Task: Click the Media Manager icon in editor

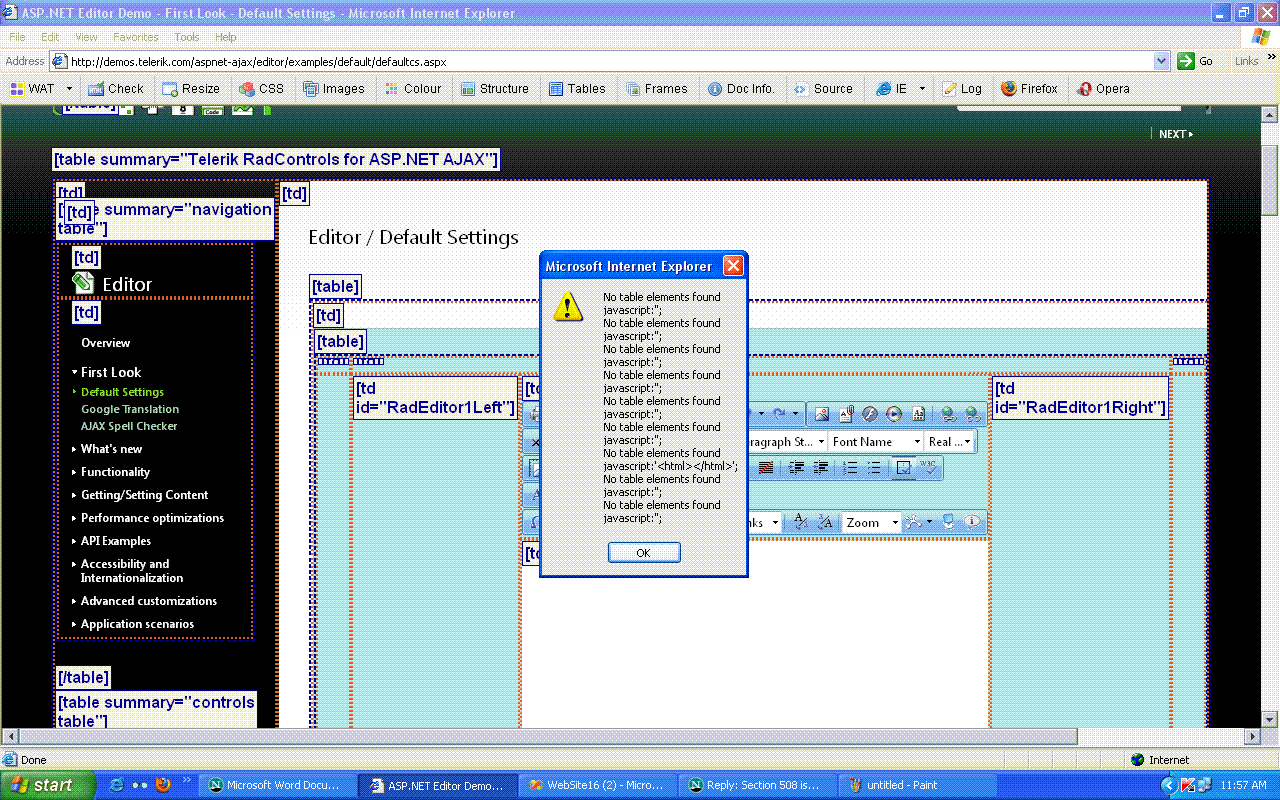Action: (x=894, y=414)
